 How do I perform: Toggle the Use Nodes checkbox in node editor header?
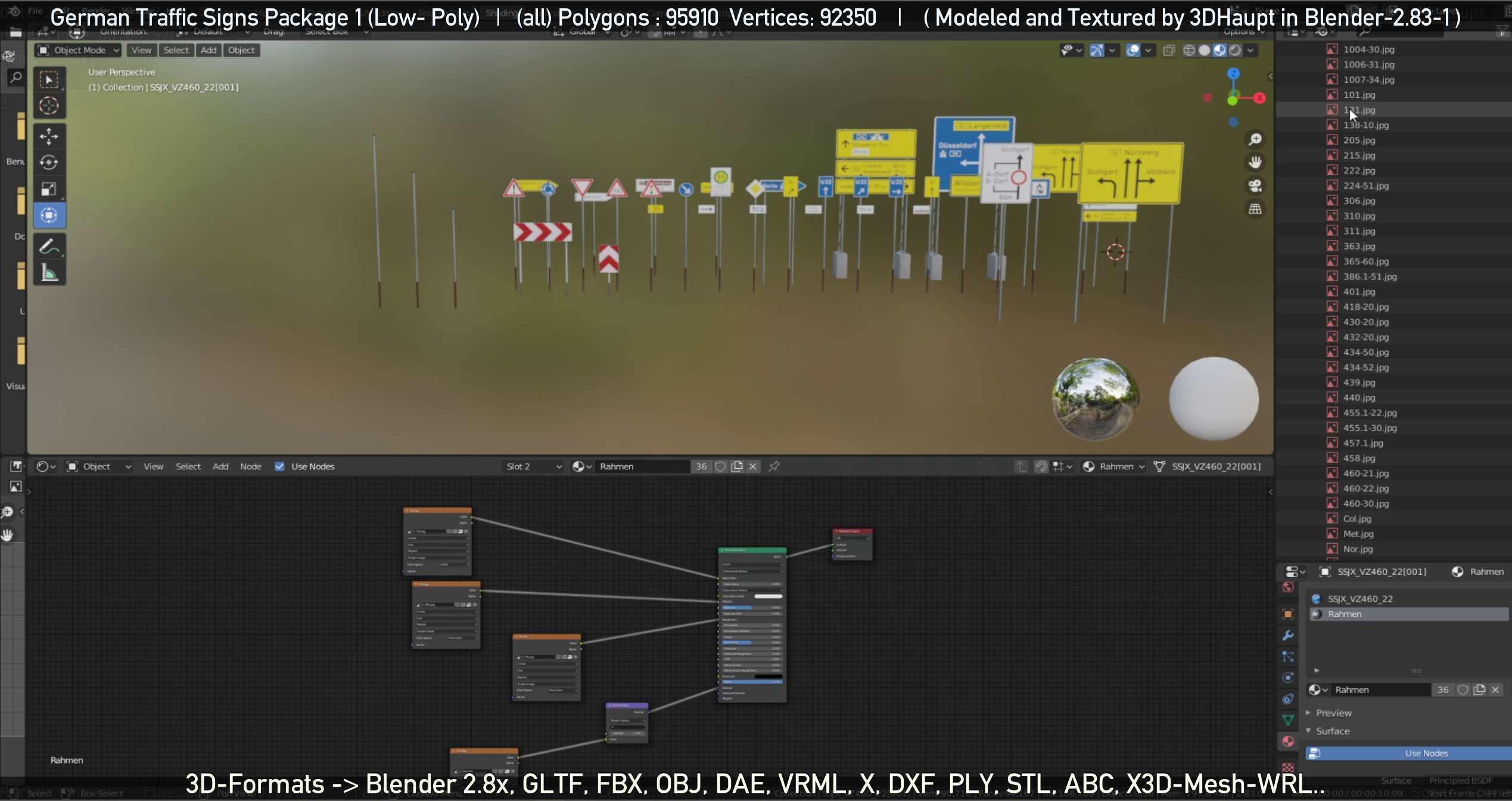point(279,466)
